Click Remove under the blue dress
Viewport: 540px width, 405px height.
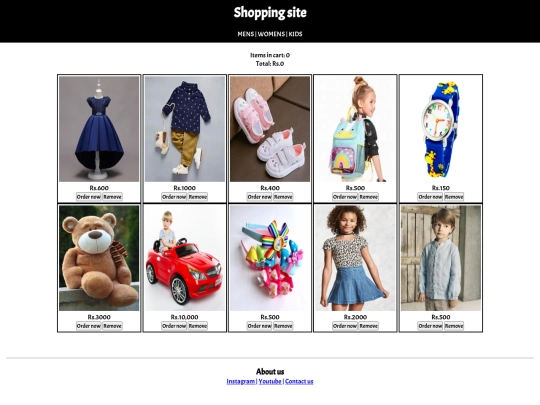coord(112,197)
